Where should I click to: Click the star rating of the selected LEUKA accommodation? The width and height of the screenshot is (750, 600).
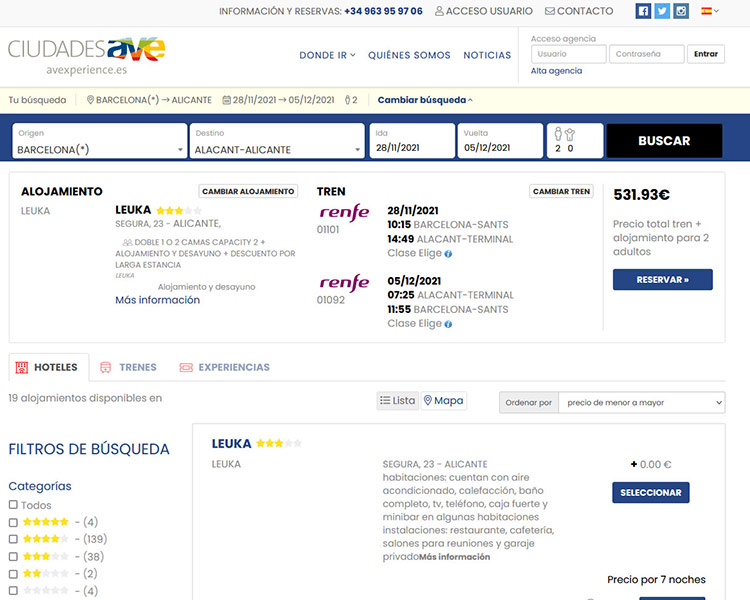point(179,211)
